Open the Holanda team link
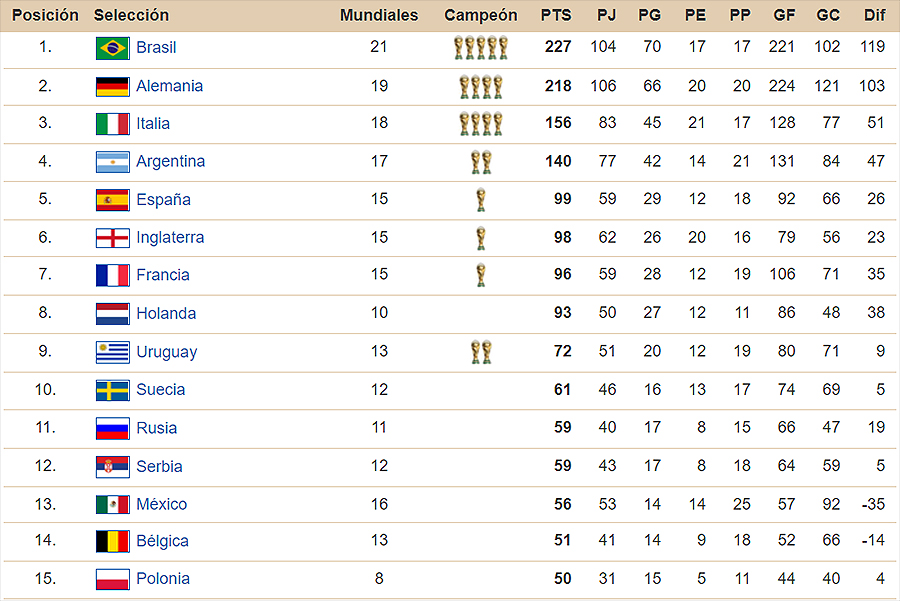The image size is (900, 601). coord(166,313)
